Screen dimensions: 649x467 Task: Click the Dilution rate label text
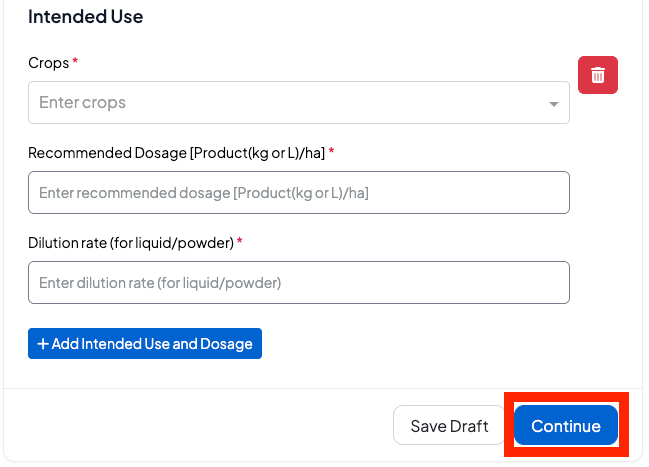click(130, 243)
